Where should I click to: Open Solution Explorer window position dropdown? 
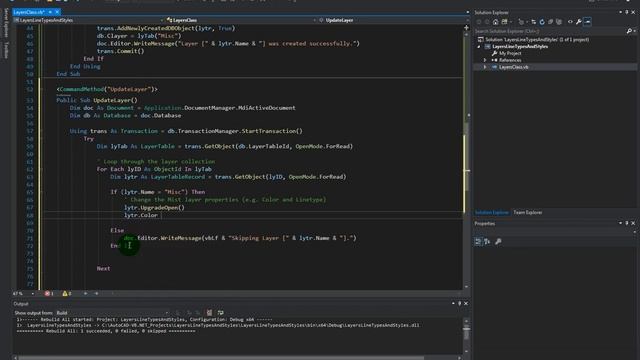coord(620,12)
